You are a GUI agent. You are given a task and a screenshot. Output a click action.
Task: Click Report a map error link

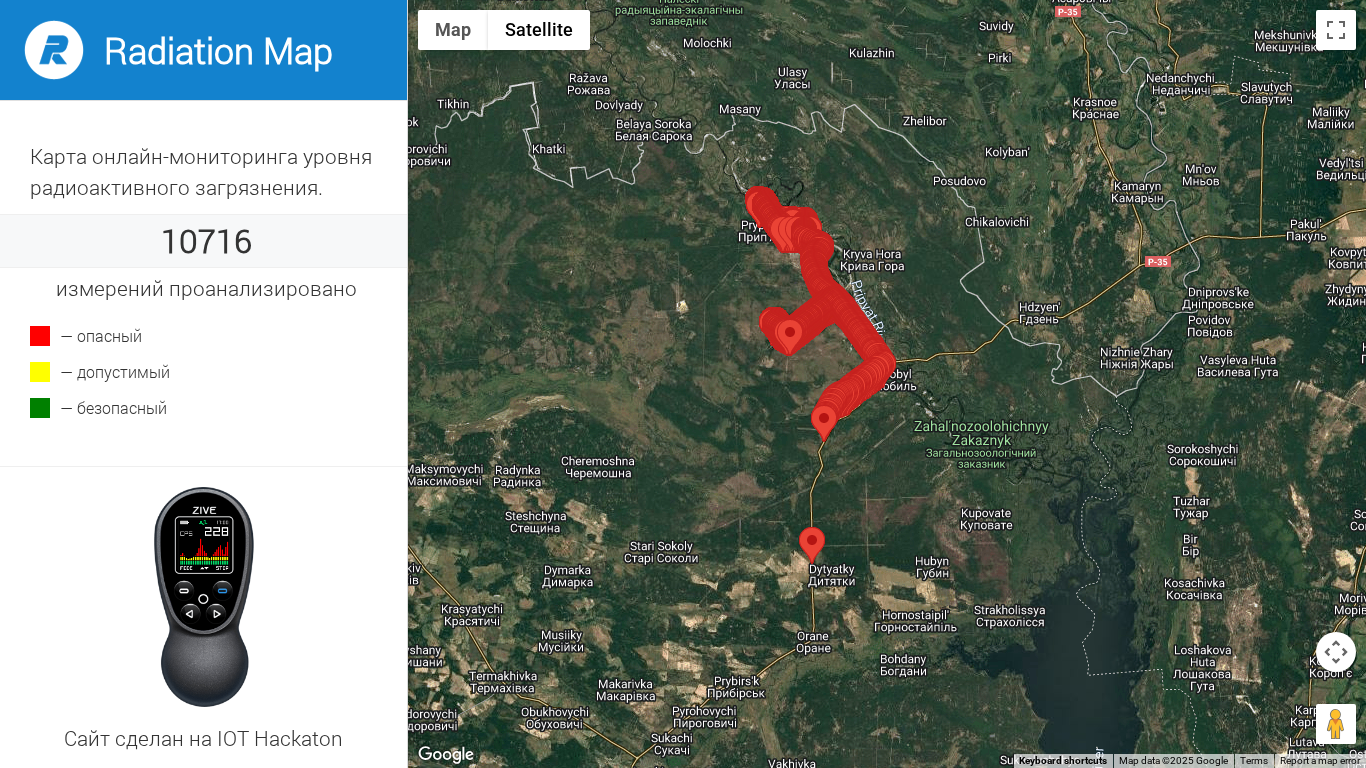(x=1320, y=761)
